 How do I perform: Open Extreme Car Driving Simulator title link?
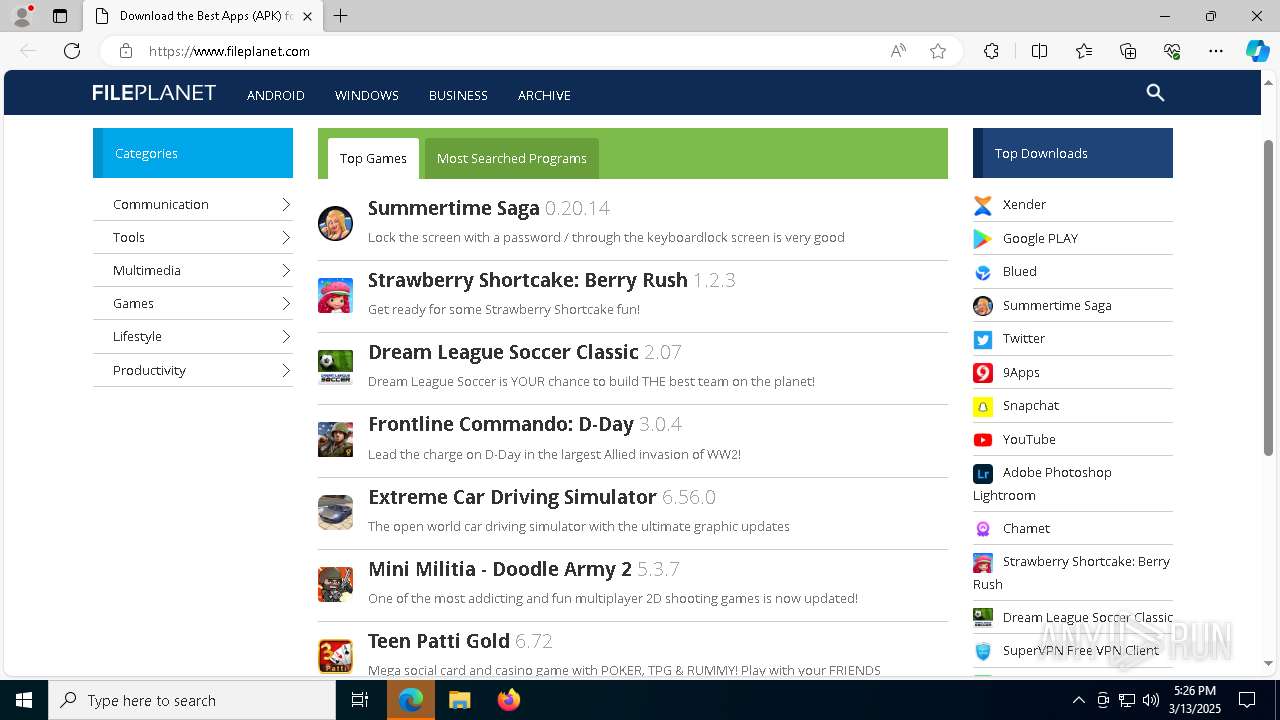[x=512, y=497]
